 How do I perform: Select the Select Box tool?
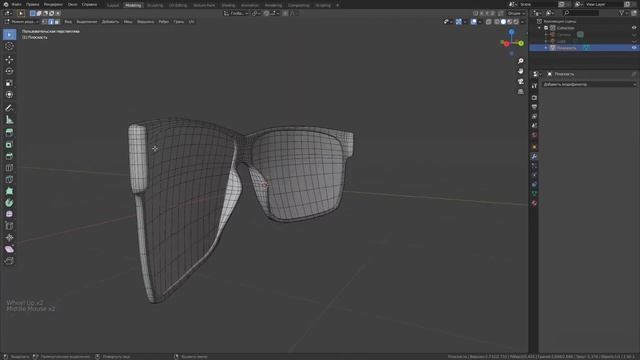pos(9,35)
